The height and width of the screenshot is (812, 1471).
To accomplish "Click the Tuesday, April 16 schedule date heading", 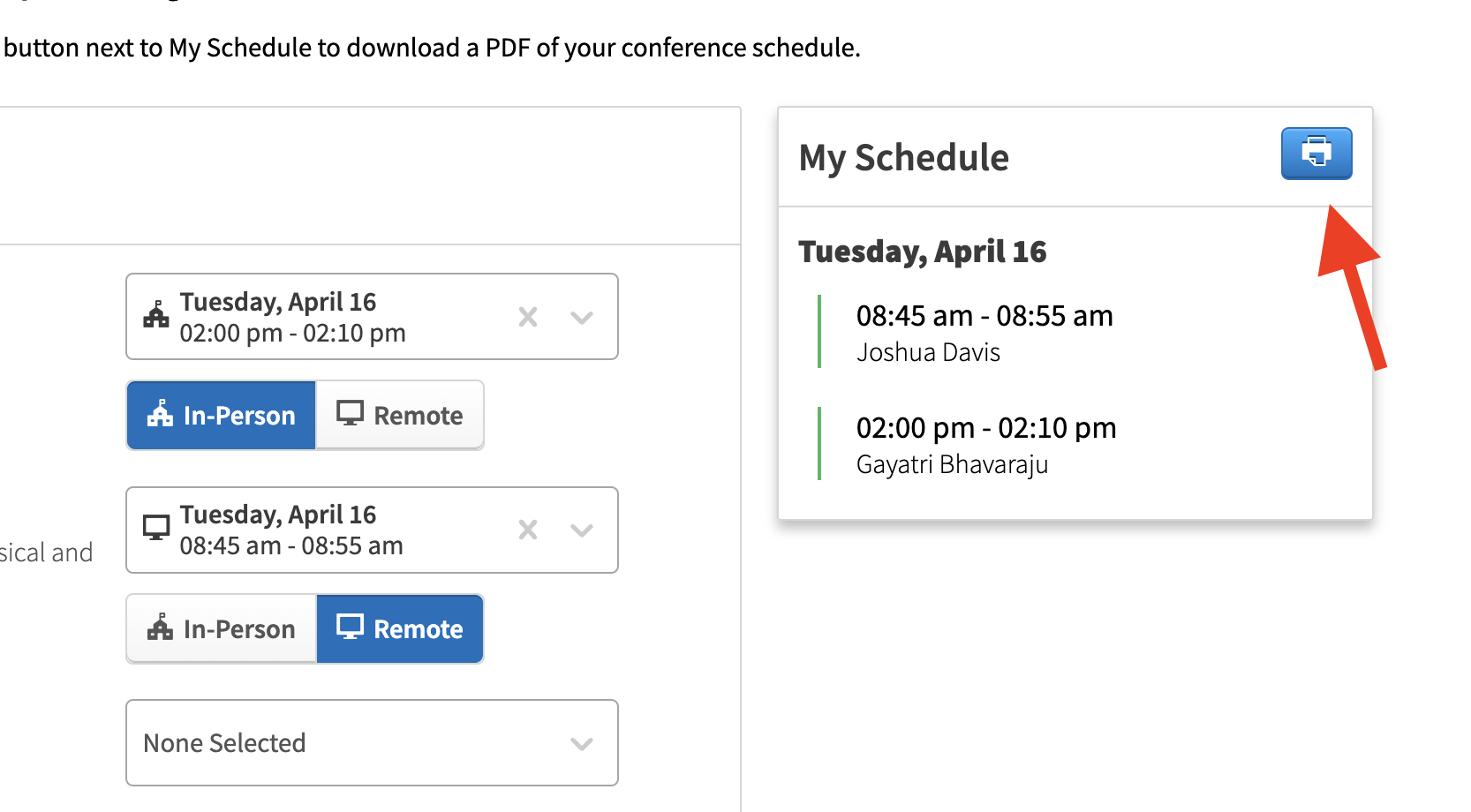I will tap(923, 252).
